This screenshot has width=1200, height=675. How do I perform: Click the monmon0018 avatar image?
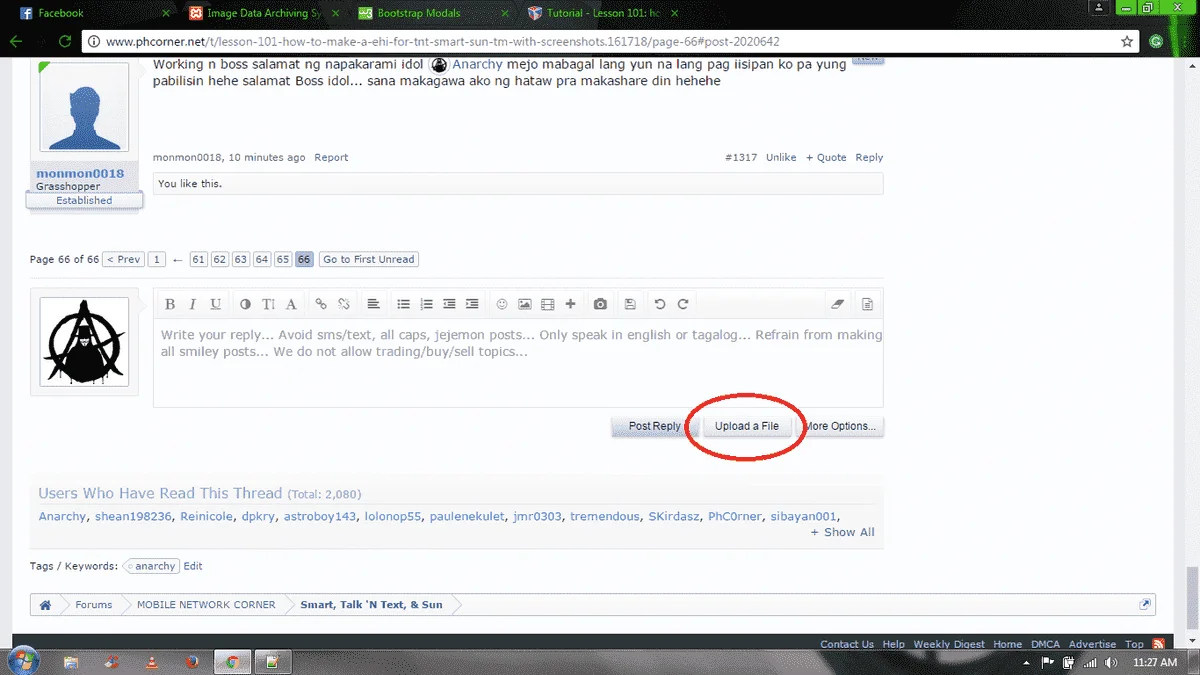84,108
